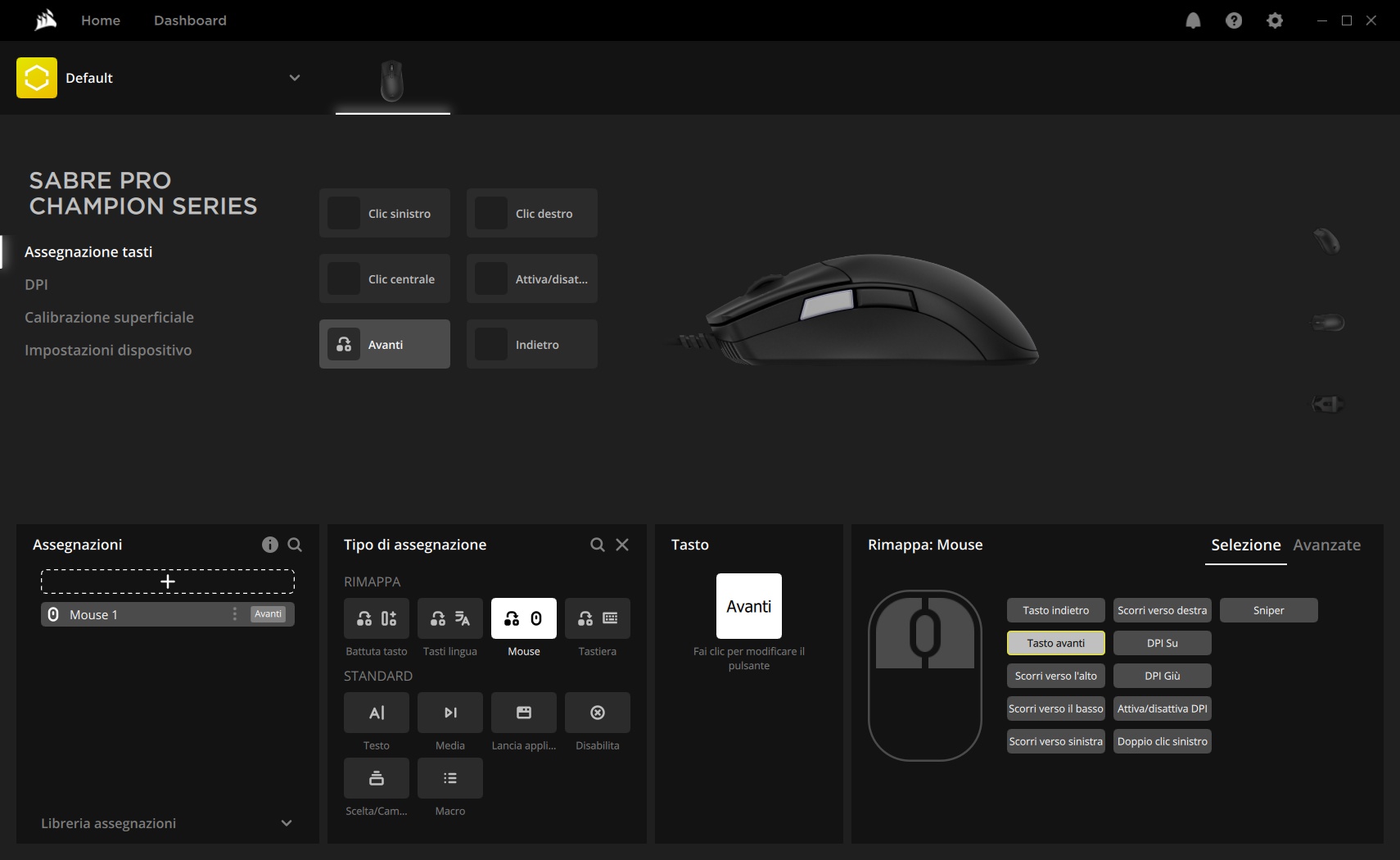The image size is (1400, 860).
Task: Open the Dashboard menu
Action: tap(190, 20)
